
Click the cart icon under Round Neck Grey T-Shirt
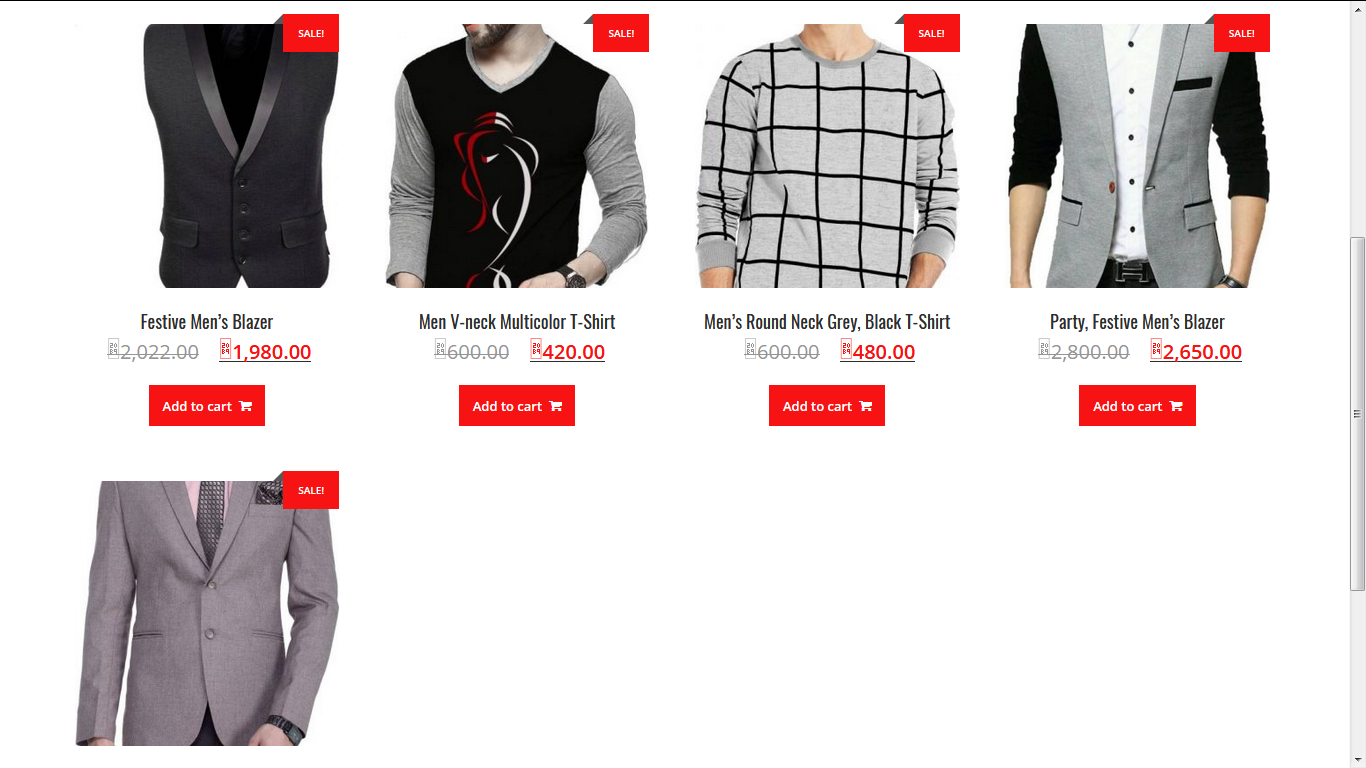click(x=865, y=406)
